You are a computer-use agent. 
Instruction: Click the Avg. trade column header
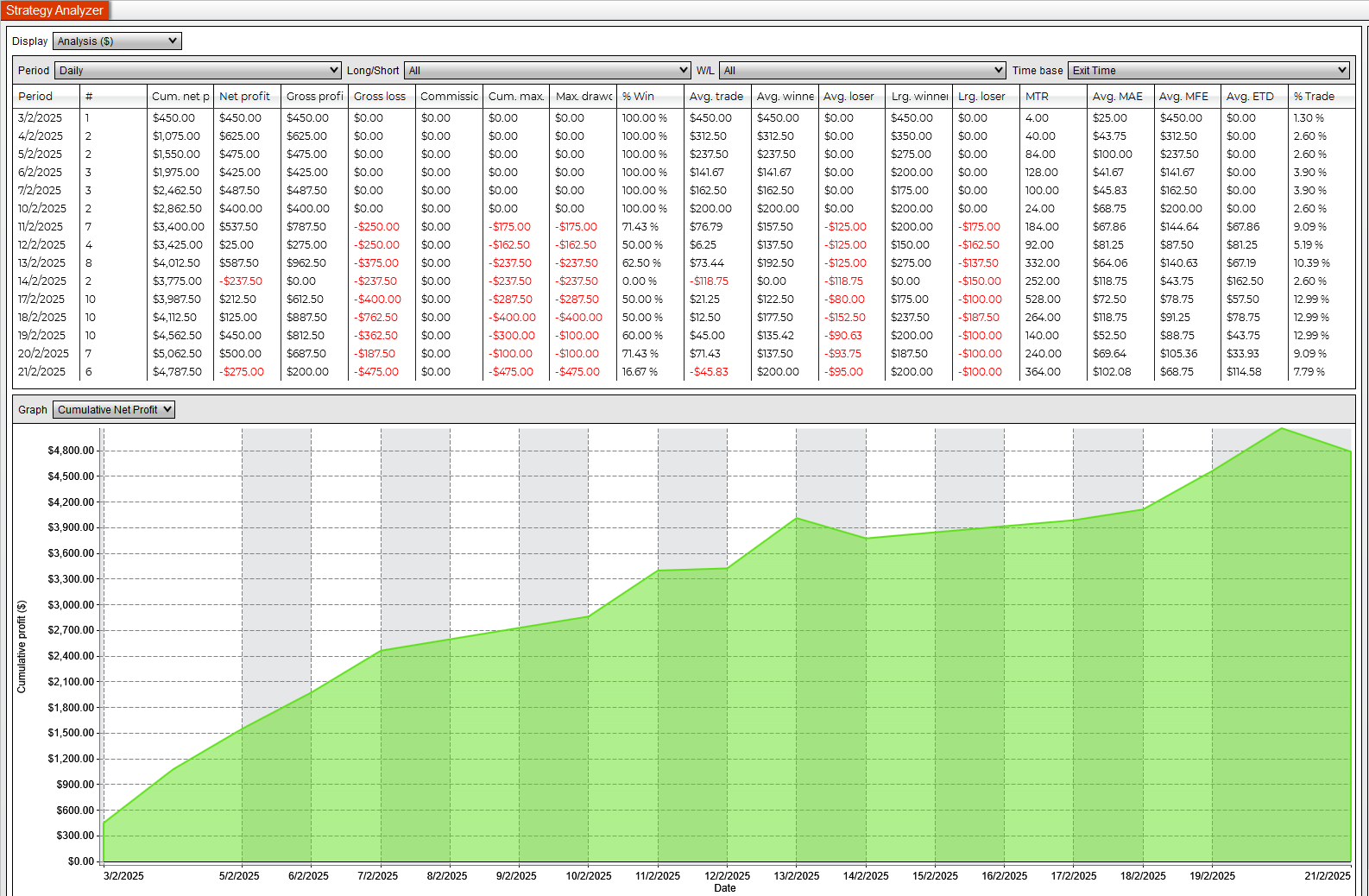pyautogui.click(x=716, y=97)
